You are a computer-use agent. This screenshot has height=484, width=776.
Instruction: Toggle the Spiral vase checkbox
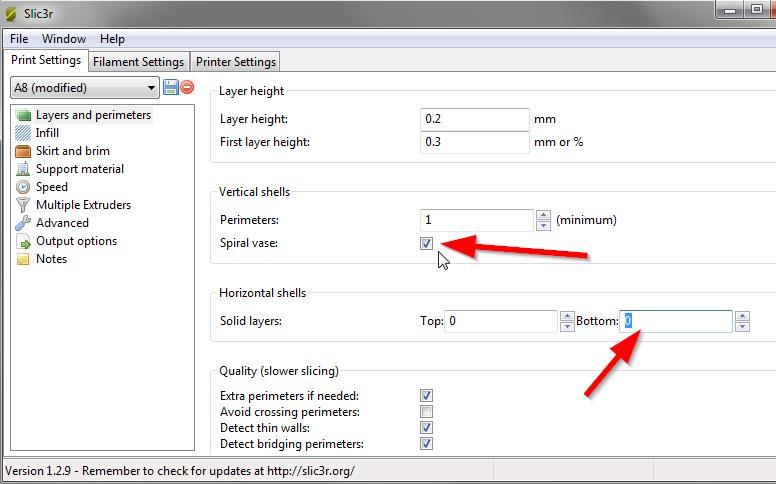click(426, 243)
